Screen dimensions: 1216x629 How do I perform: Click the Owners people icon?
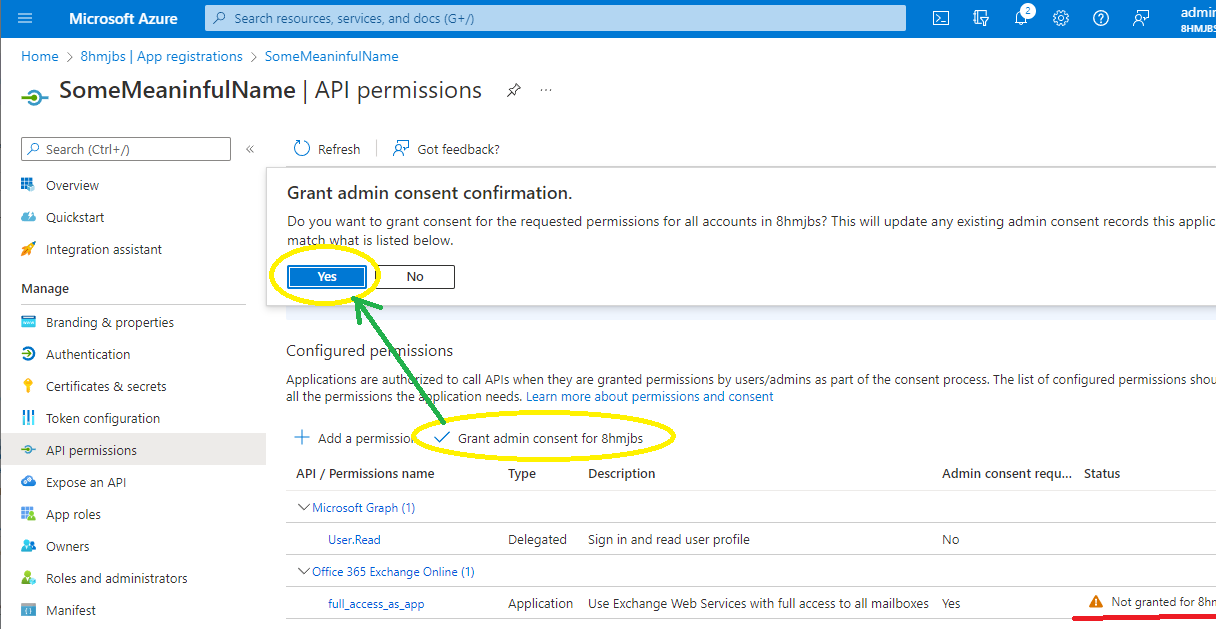coord(28,546)
